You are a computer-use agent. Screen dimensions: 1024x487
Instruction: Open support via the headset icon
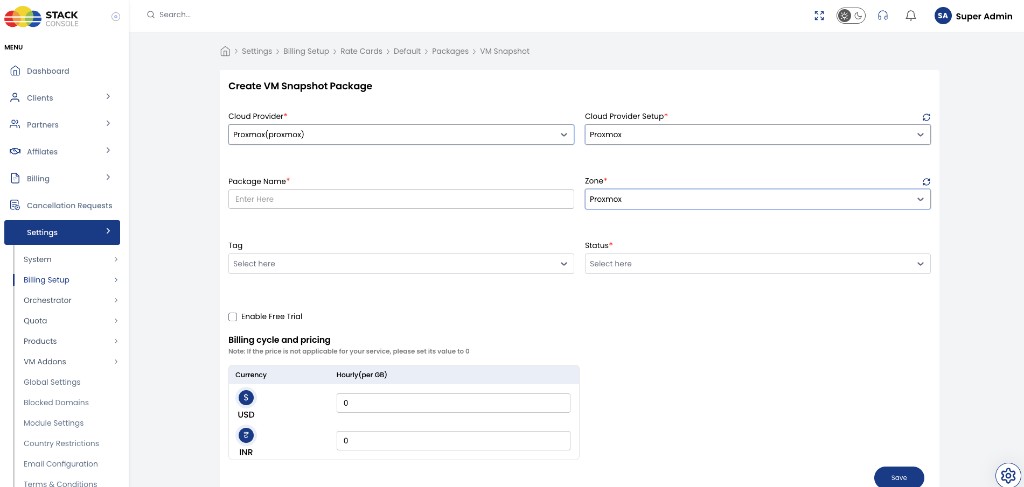click(883, 16)
